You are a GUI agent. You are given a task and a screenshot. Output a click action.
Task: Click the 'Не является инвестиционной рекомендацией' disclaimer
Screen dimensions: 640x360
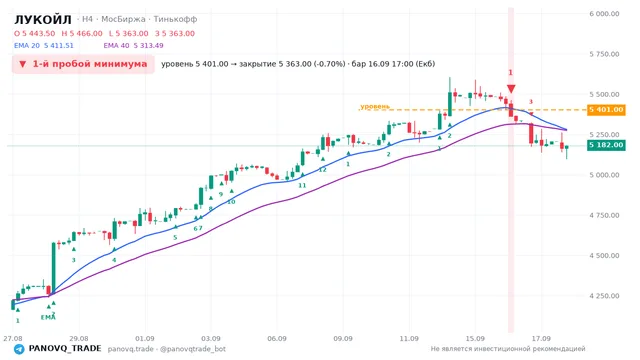(508, 349)
